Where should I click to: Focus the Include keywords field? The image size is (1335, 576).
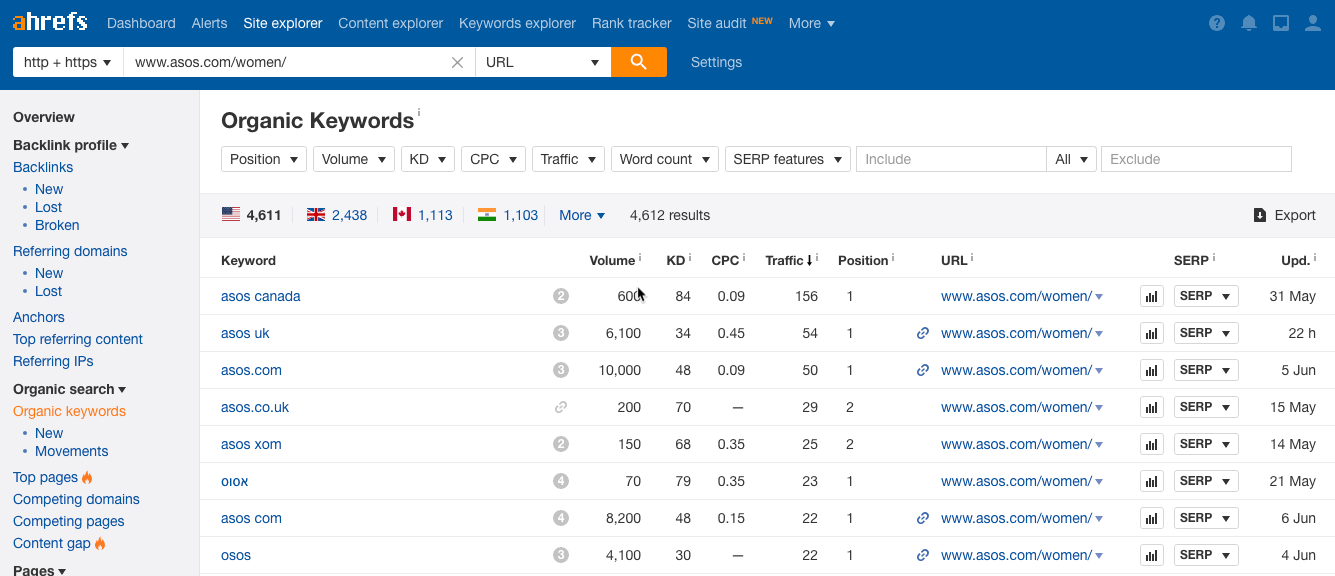pyautogui.click(x=951, y=159)
